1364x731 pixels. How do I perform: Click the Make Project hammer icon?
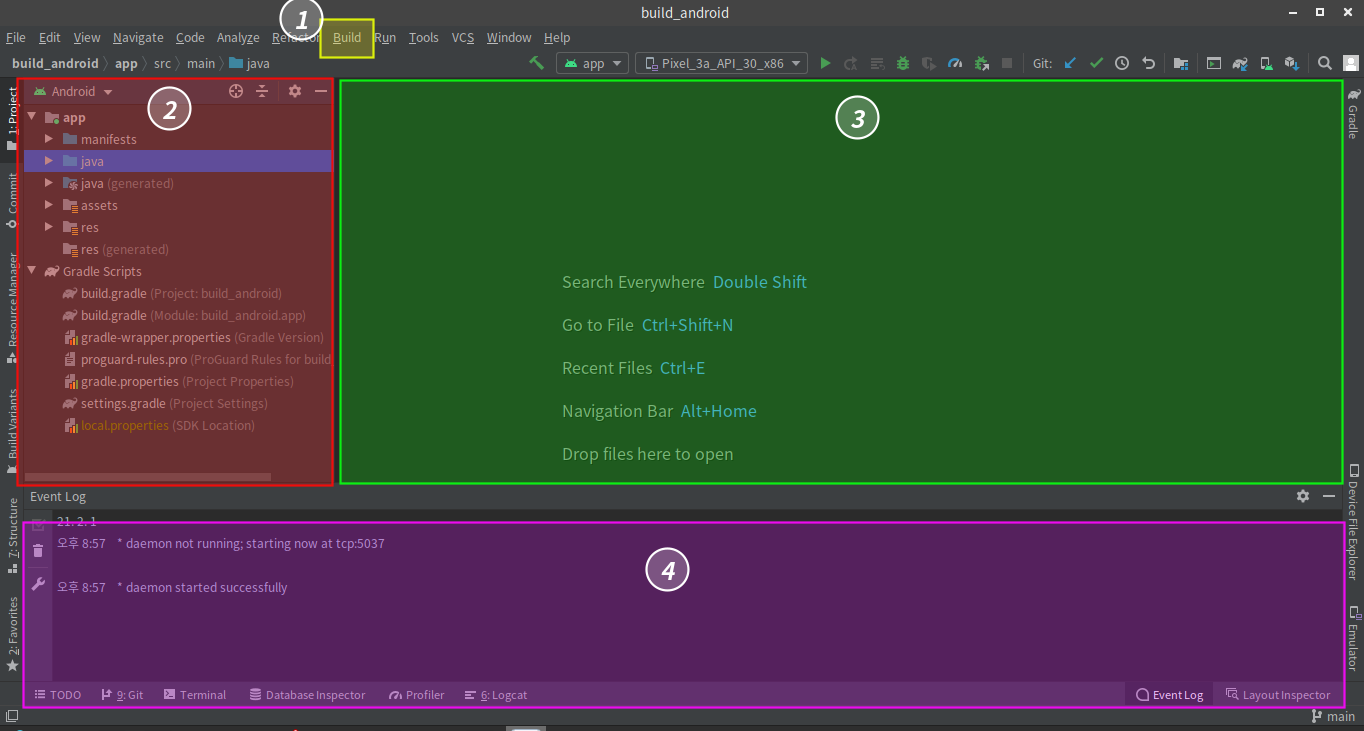point(537,63)
